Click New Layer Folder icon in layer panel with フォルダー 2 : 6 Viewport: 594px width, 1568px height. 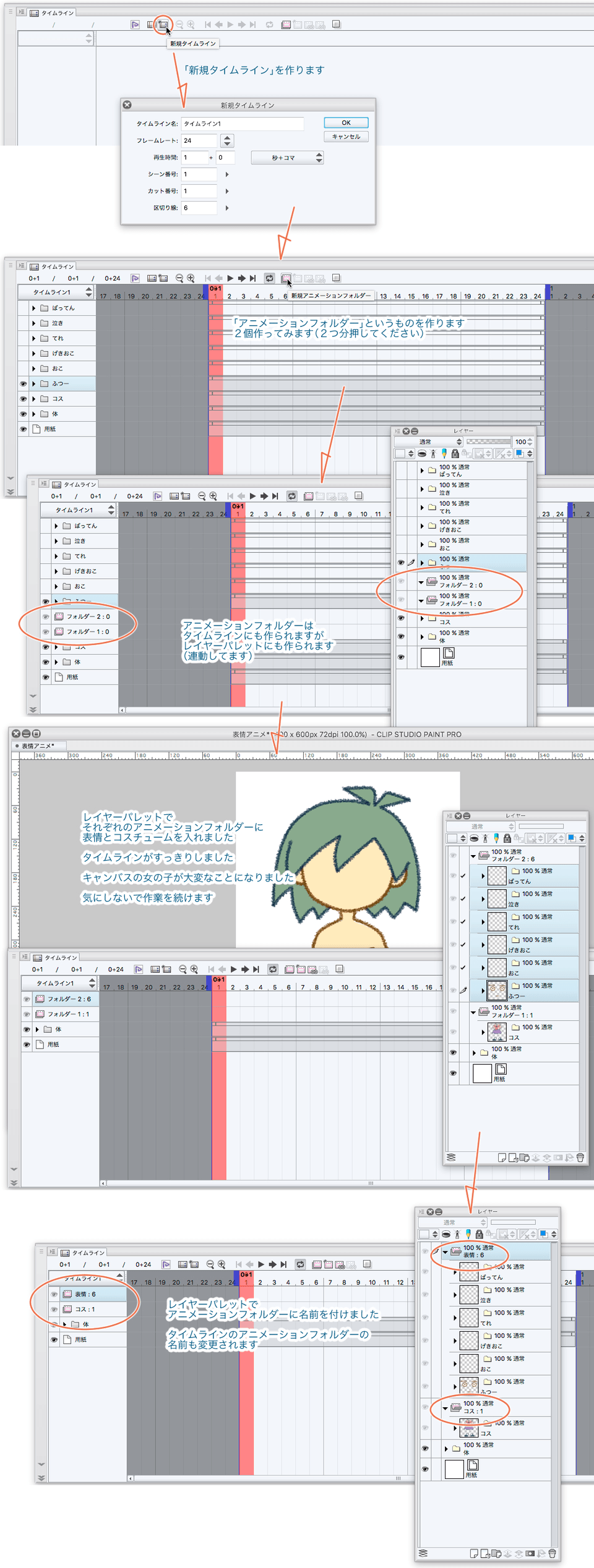[x=524, y=1157]
